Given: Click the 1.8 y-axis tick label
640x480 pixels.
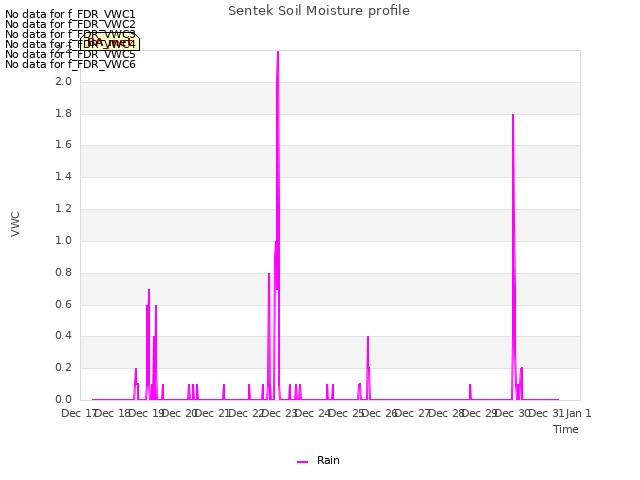Looking at the screenshot, I should coord(63,113).
